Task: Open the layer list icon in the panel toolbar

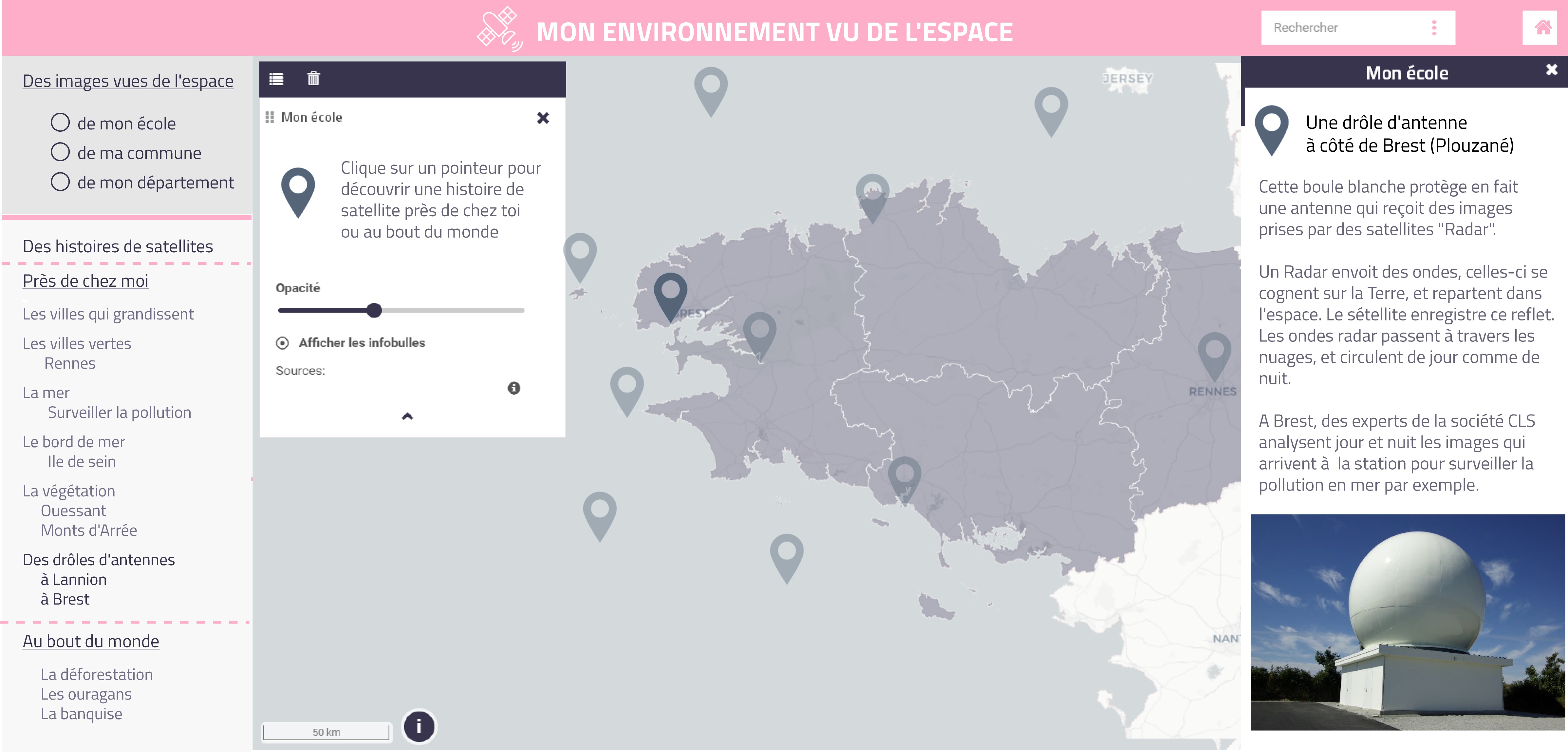Action: point(277,78)
